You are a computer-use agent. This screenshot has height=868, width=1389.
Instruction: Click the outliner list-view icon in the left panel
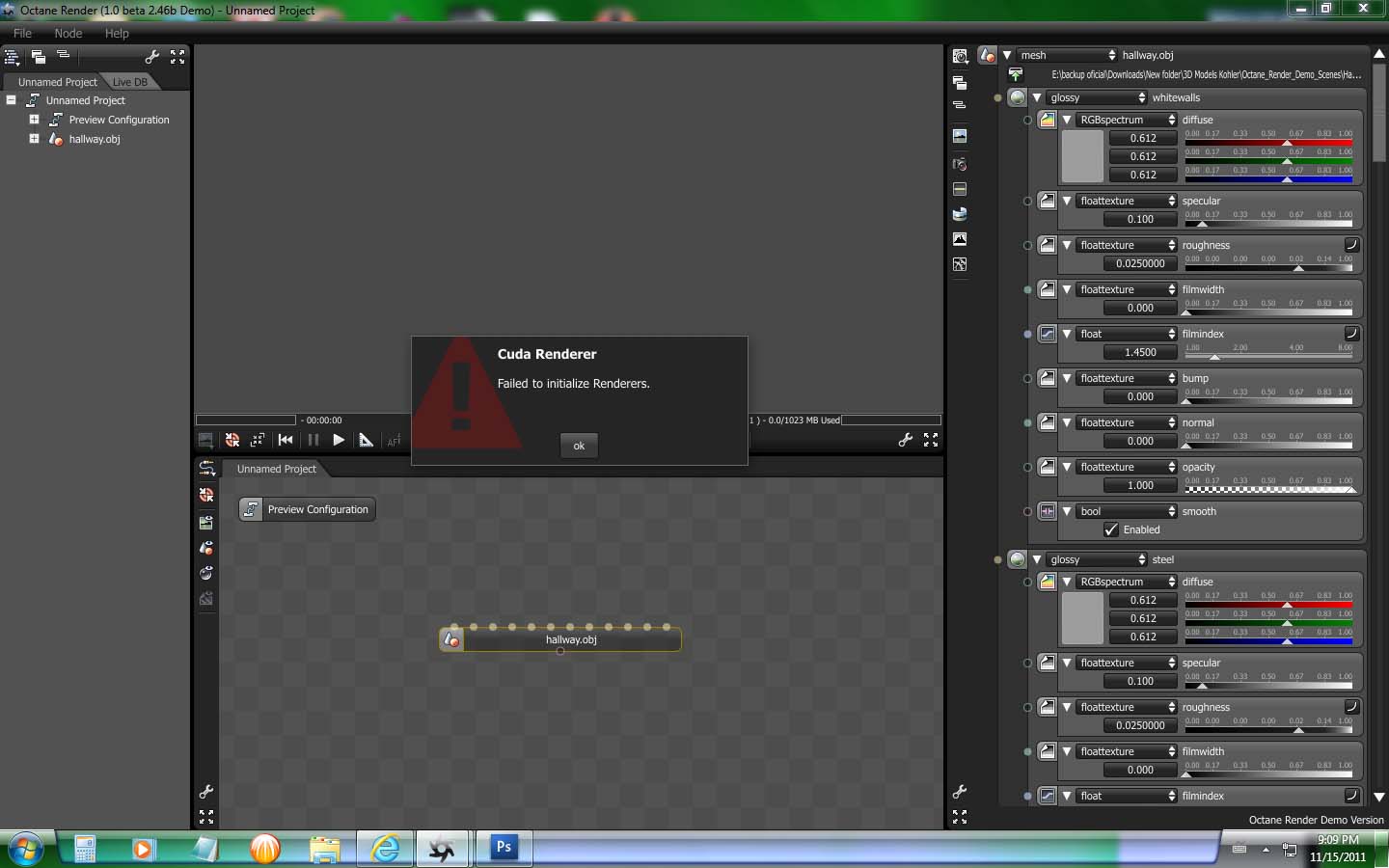point(13,57)
